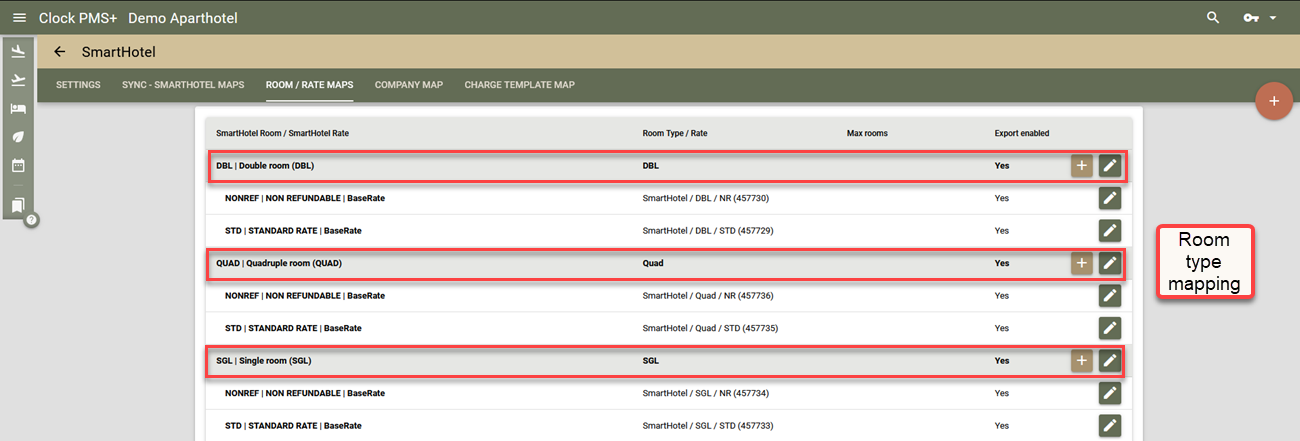Viewport: 1300px width, 441px height.
Task: Open departures via the takeoff plane icon
Action: (x=18, y=80)
